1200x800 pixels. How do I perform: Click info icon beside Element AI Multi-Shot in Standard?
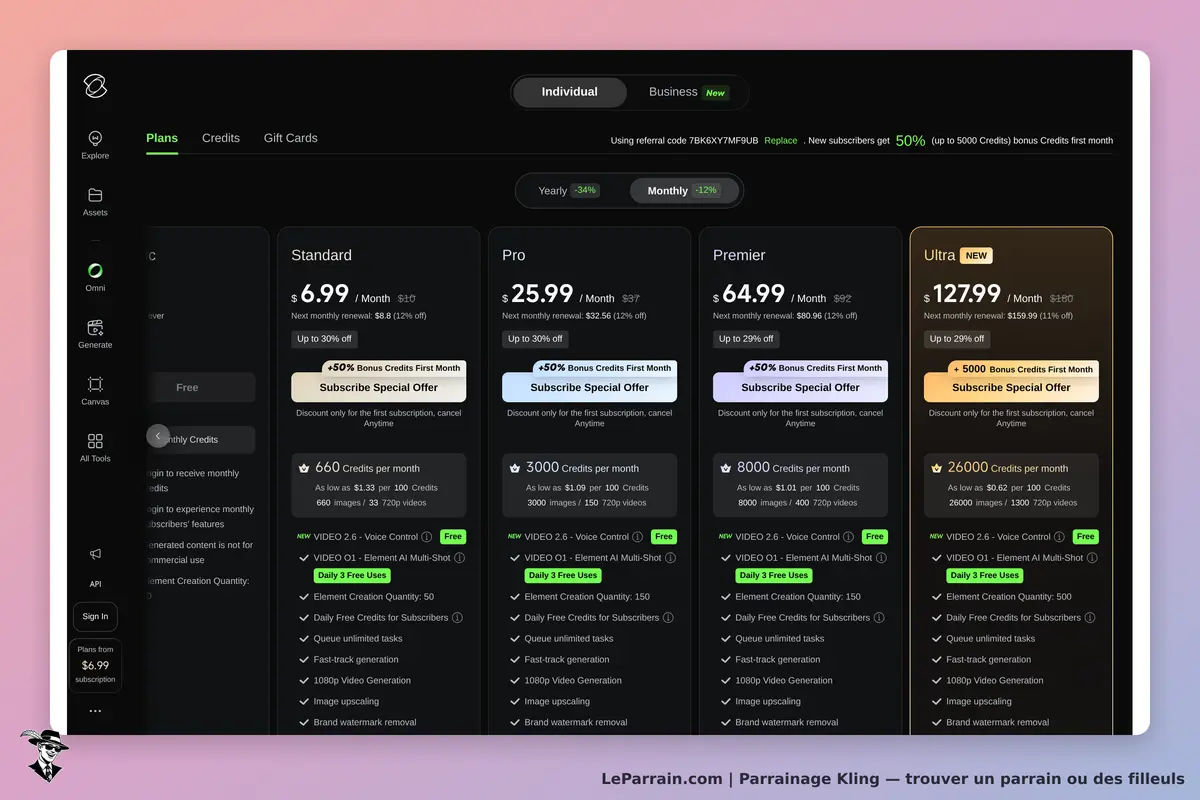click(459, 558)
